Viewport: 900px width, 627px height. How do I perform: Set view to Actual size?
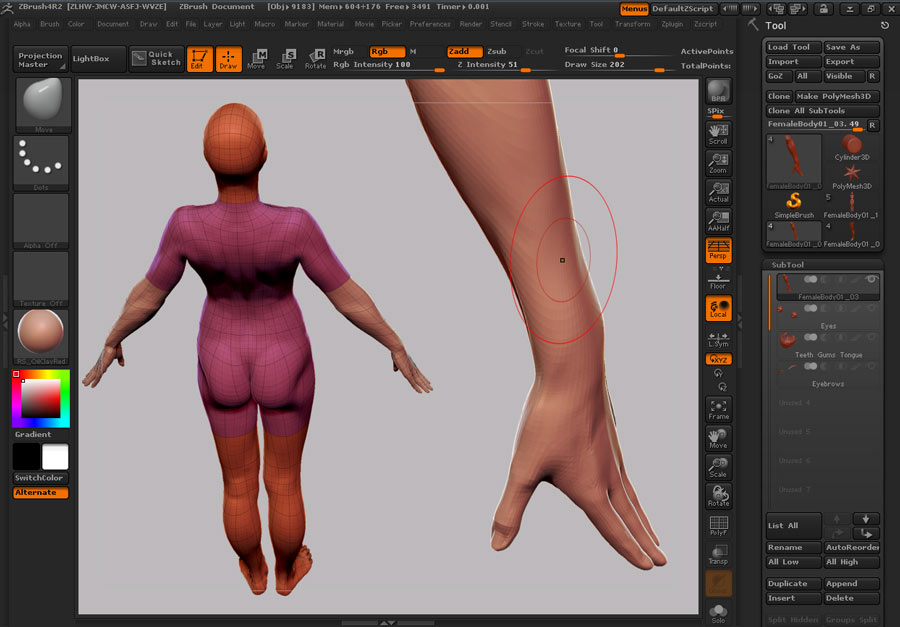click(x=718, y=192)
